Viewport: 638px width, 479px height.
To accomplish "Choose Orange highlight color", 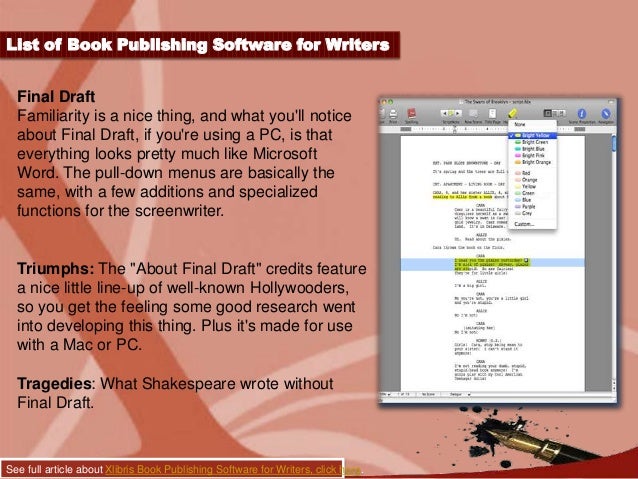I will tap(532, 179).
